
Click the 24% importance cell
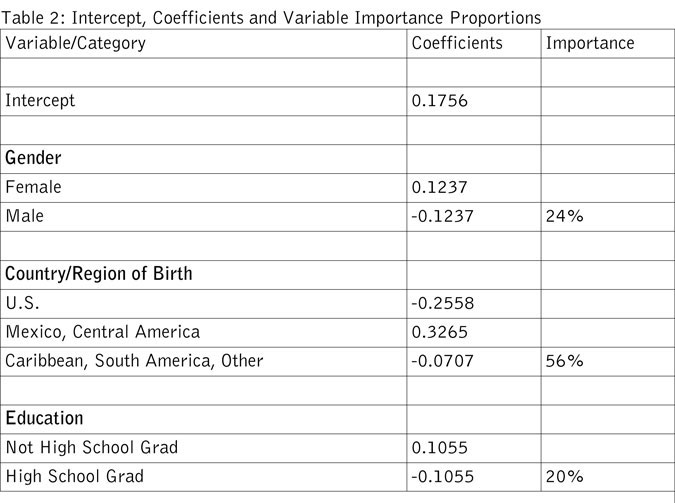pyautogui.click(x=564, y=216)
